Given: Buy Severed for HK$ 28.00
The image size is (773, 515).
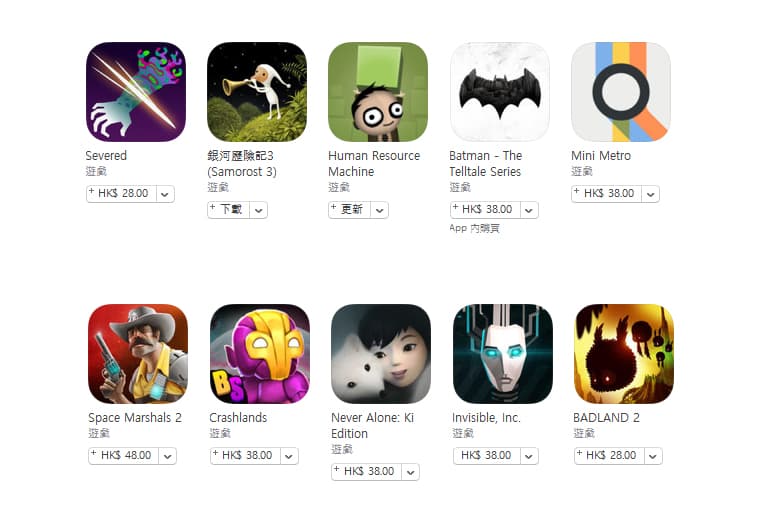Looking at the screenshot, I should click(x=121, y=194).
